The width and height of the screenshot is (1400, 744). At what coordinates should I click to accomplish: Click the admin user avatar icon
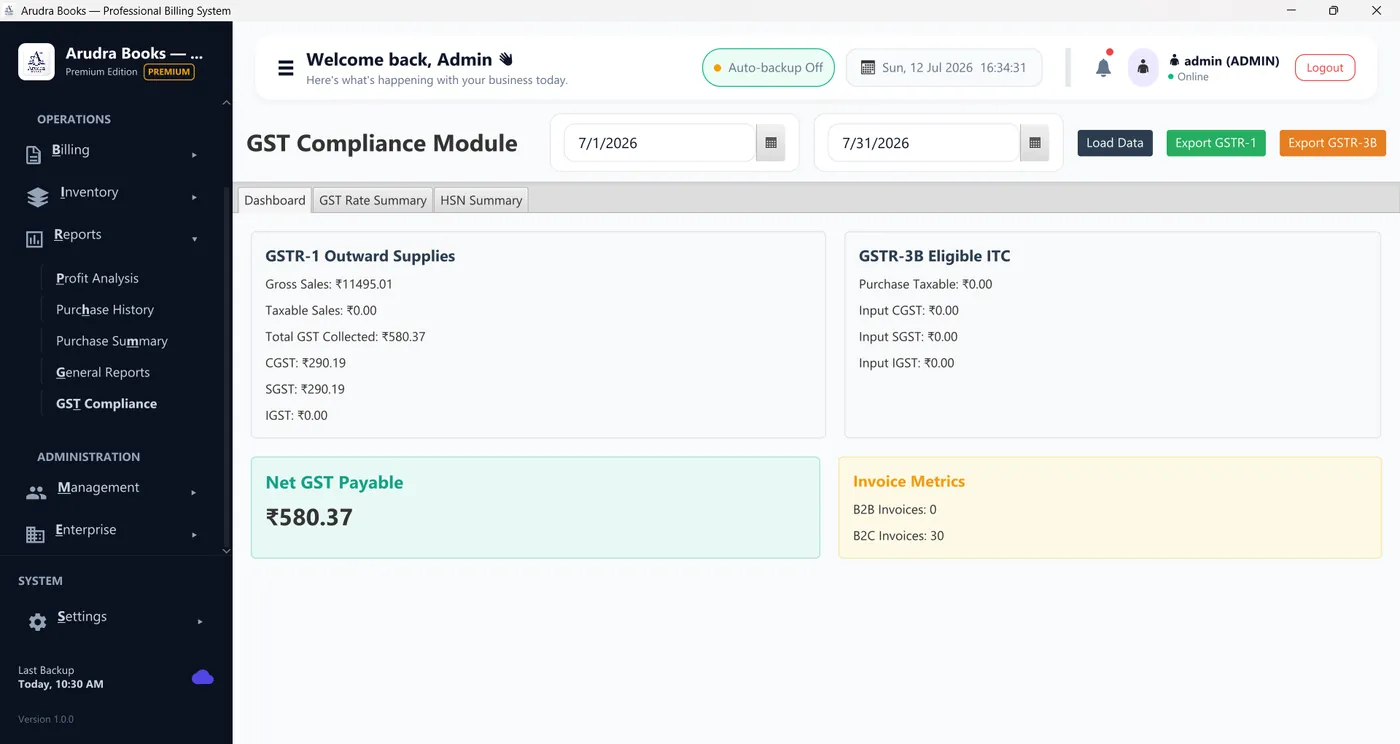[x=1143, y=68]
